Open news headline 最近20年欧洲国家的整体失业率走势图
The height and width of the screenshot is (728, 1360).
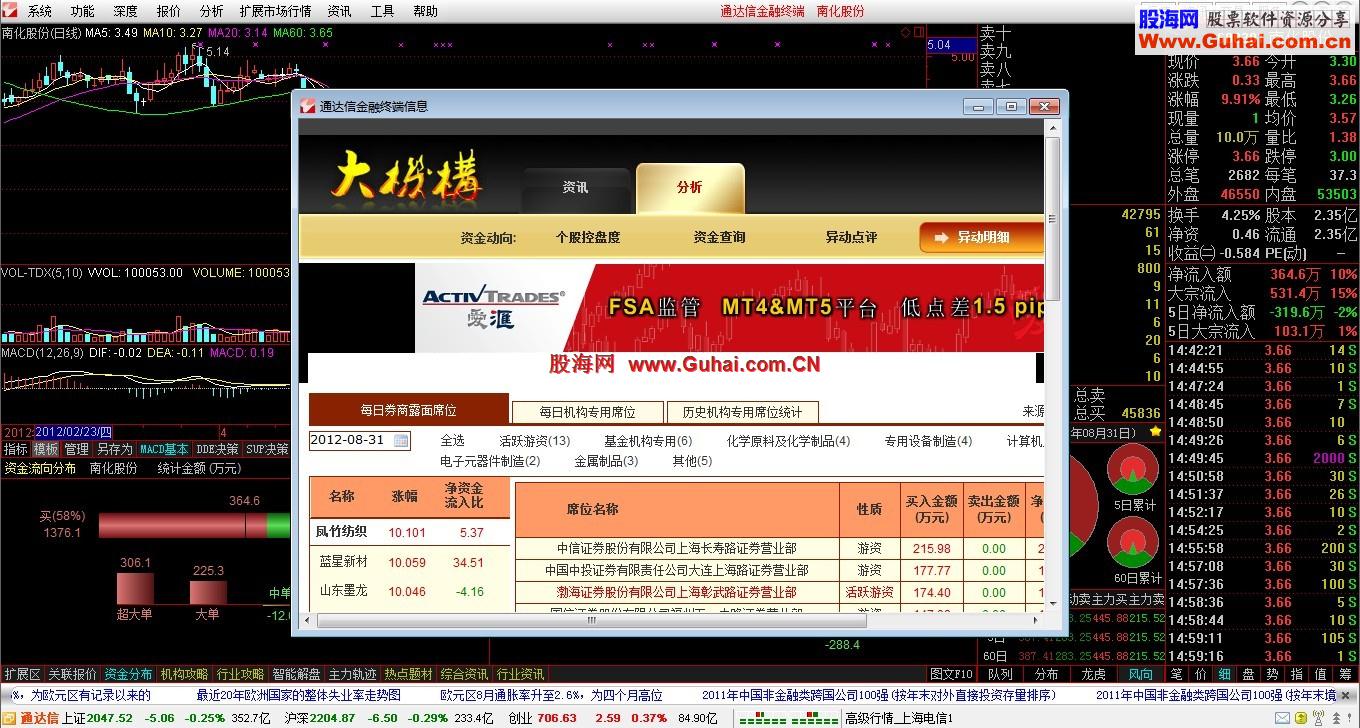pyautogui.click(x=298, y=694)
